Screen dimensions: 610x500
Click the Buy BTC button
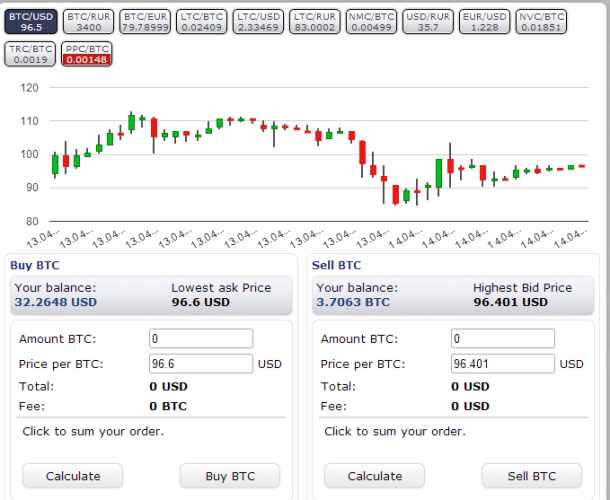(x=230, y=476)
